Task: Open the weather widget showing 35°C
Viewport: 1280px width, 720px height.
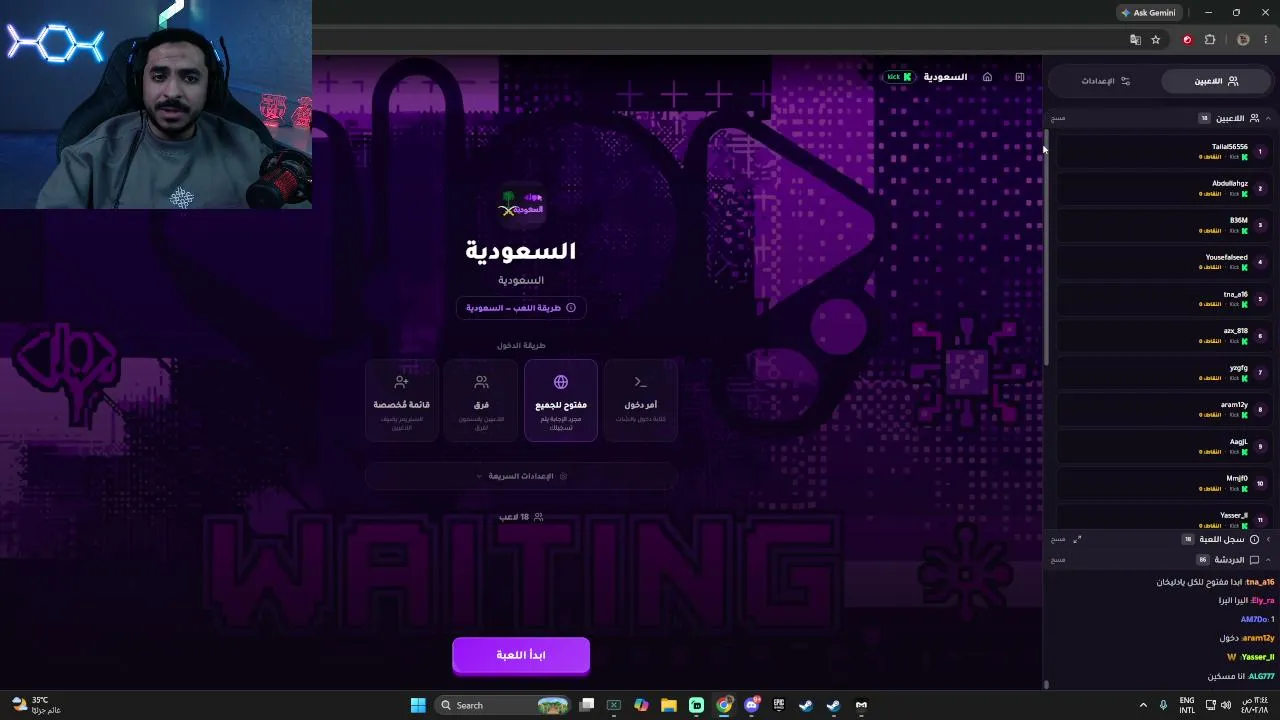Action: [x=35, y=705]
